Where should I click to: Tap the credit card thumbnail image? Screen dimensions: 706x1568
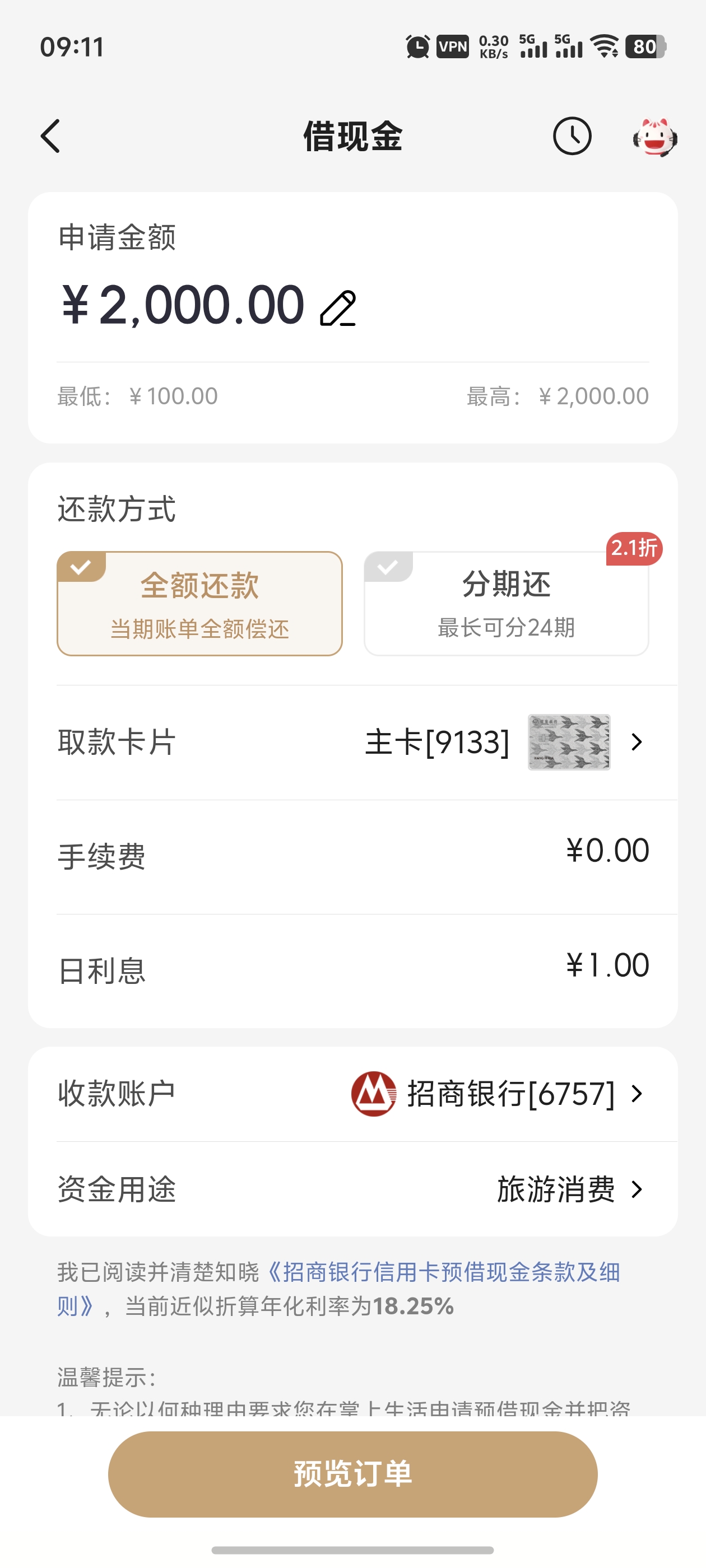pyautogui.click(x=569, y=742)
